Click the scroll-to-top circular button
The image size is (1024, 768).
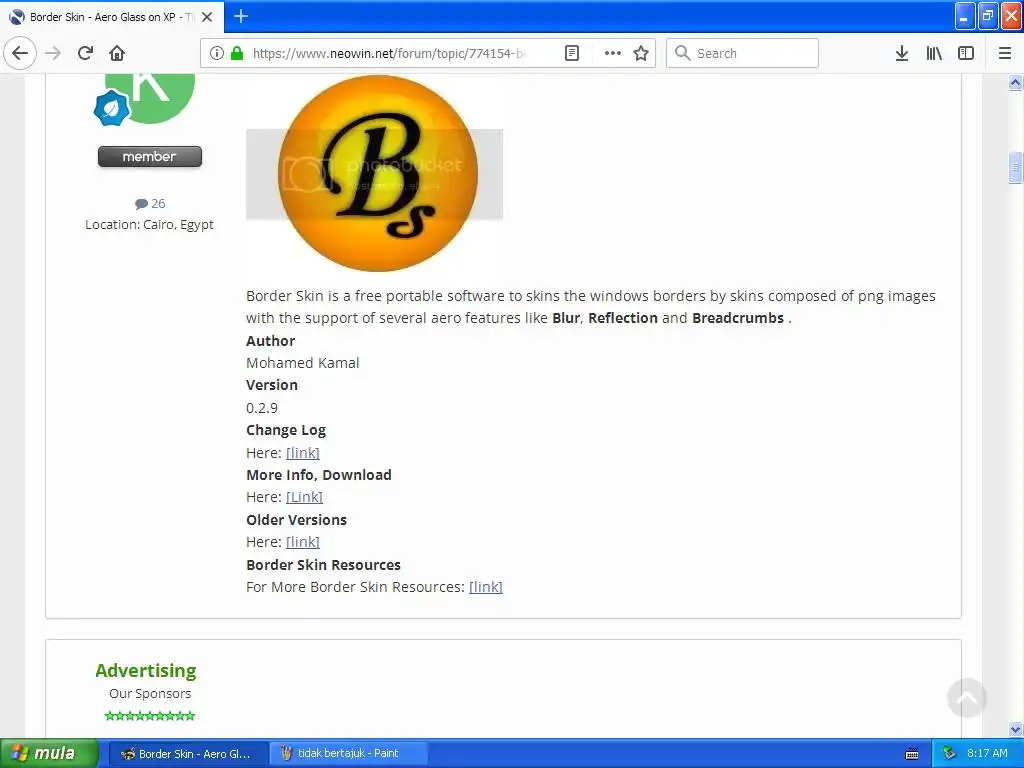(x=967, y=698)
